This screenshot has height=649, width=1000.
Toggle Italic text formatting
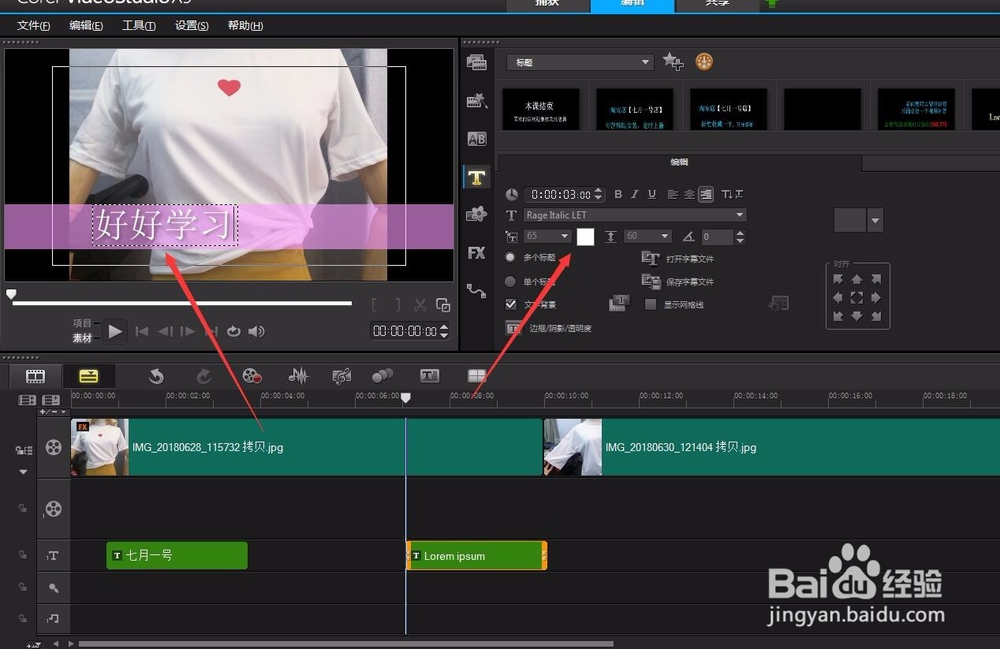tap(635, 194)
